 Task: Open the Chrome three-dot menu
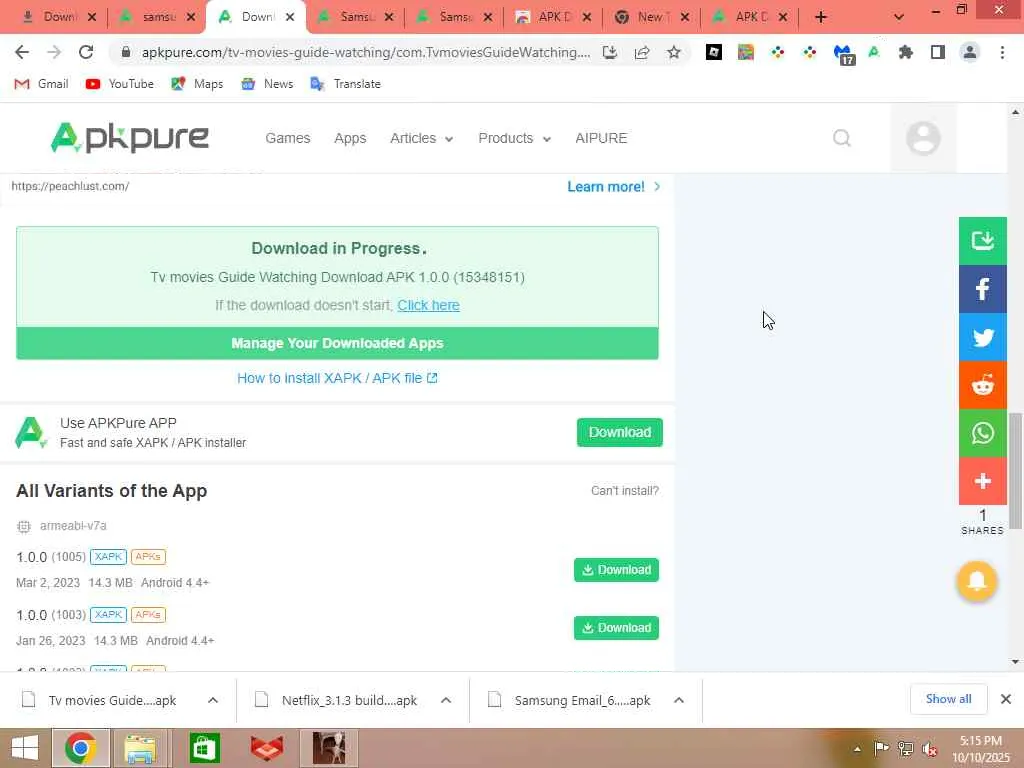[x=1002, y=52]
